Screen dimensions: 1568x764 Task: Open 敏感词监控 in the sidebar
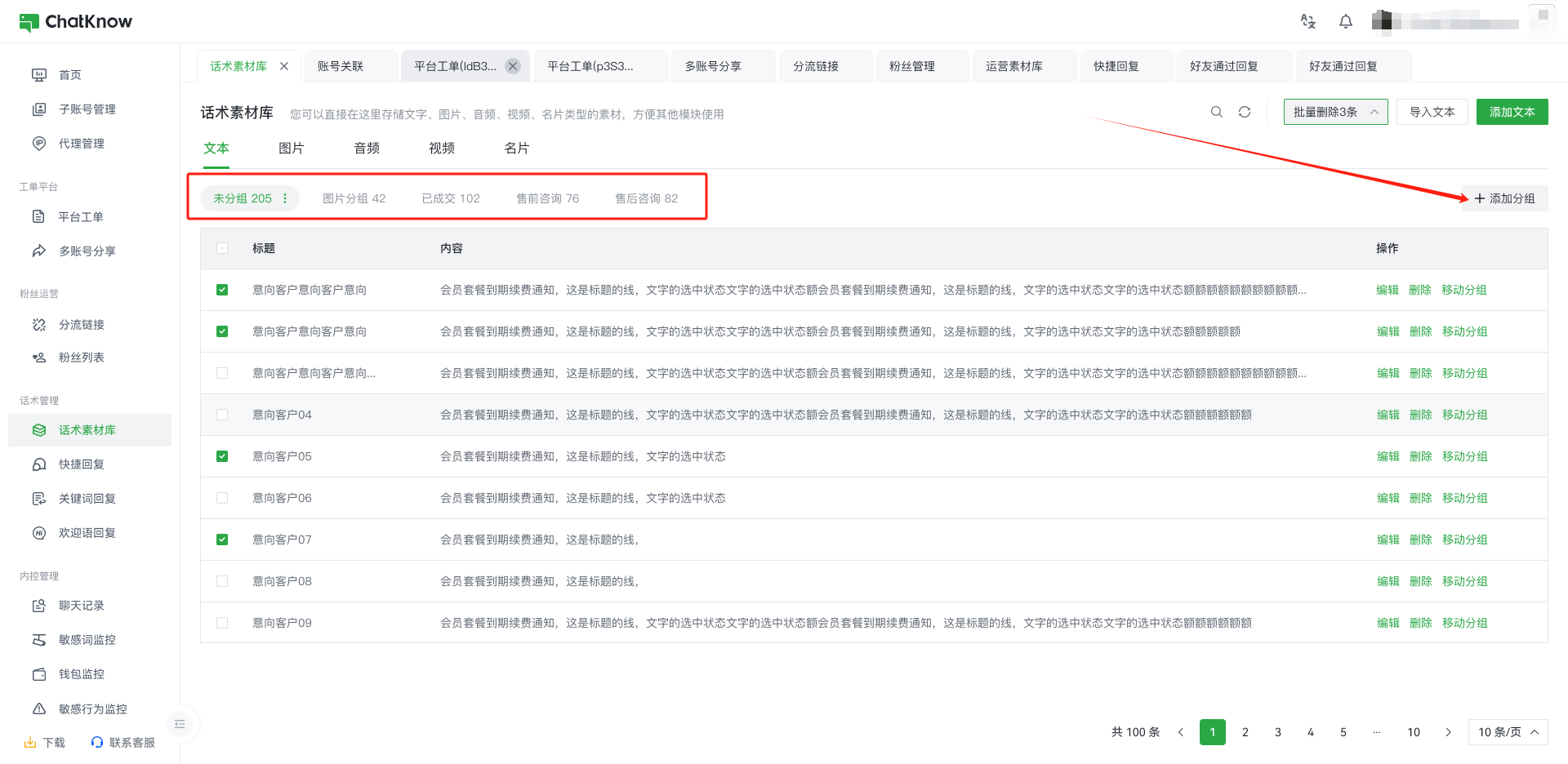click(87, 640)
